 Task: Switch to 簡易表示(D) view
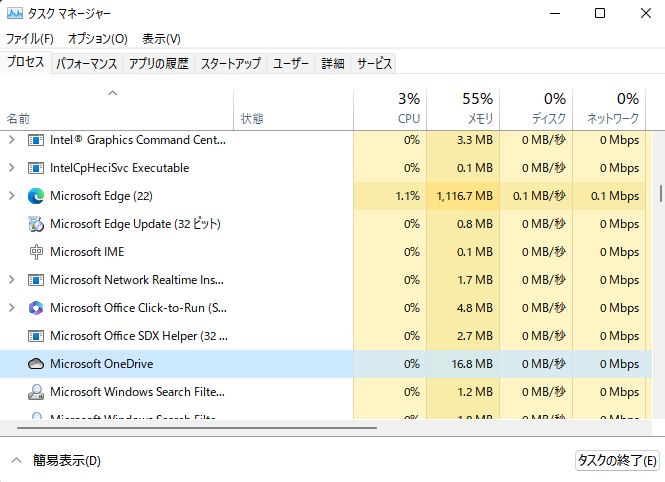(56, 461)
